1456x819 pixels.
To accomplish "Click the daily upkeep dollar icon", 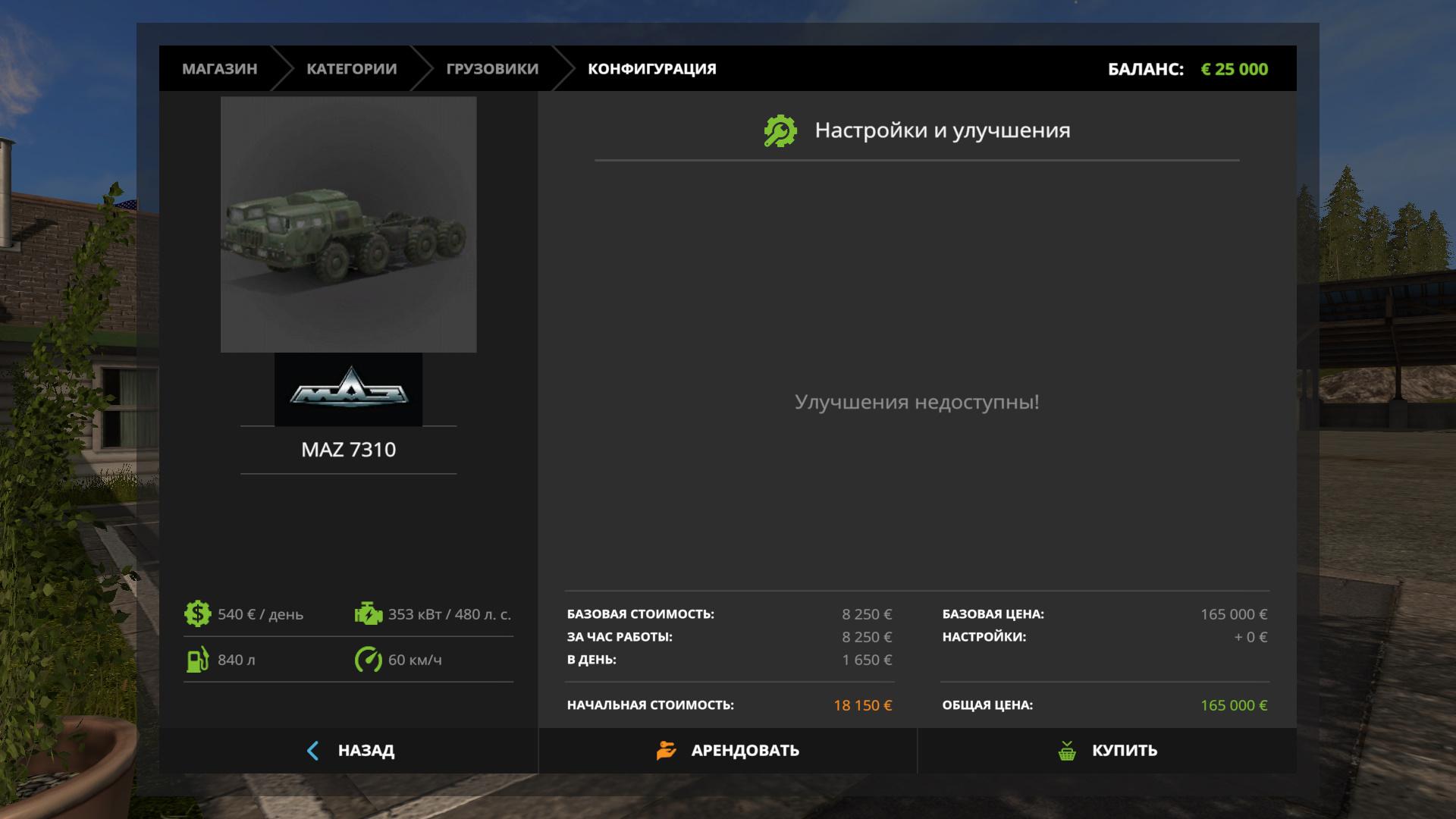I will 197,613.
